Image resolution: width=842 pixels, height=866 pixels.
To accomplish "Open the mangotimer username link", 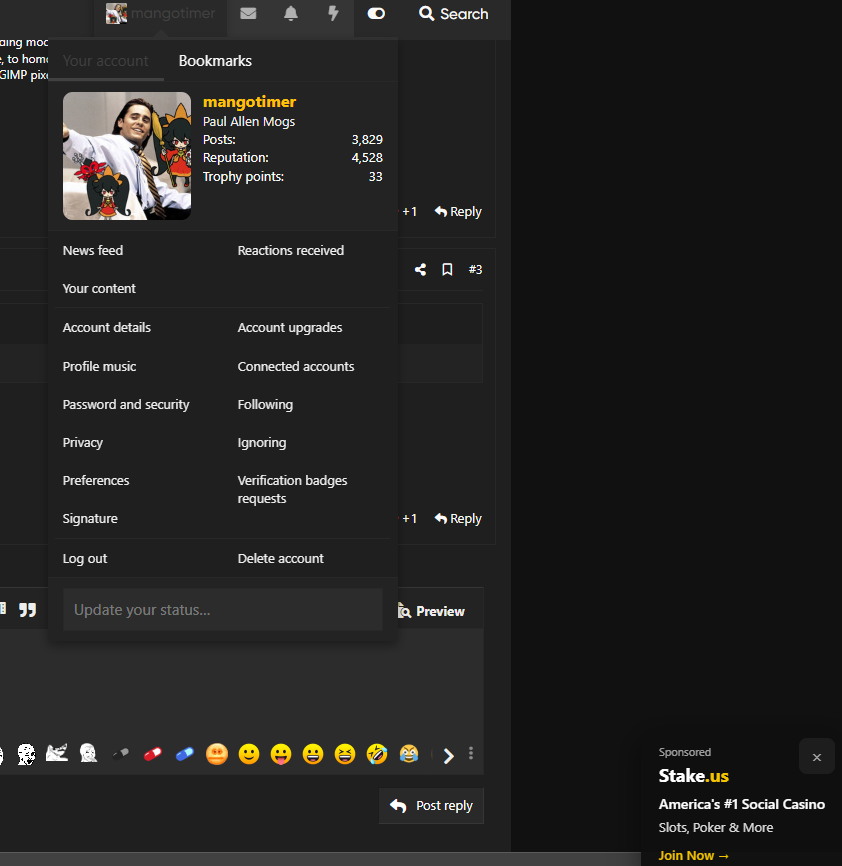I will tap(250, 102).
